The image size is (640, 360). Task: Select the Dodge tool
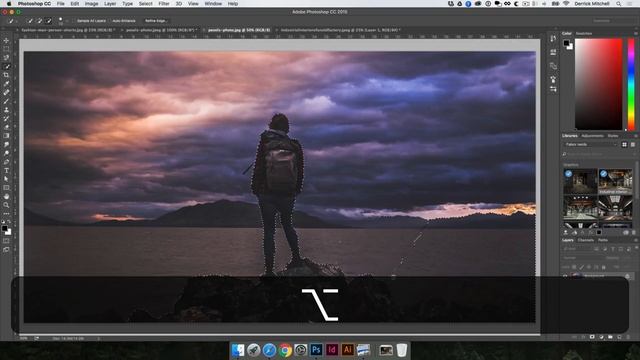point(6,153)
